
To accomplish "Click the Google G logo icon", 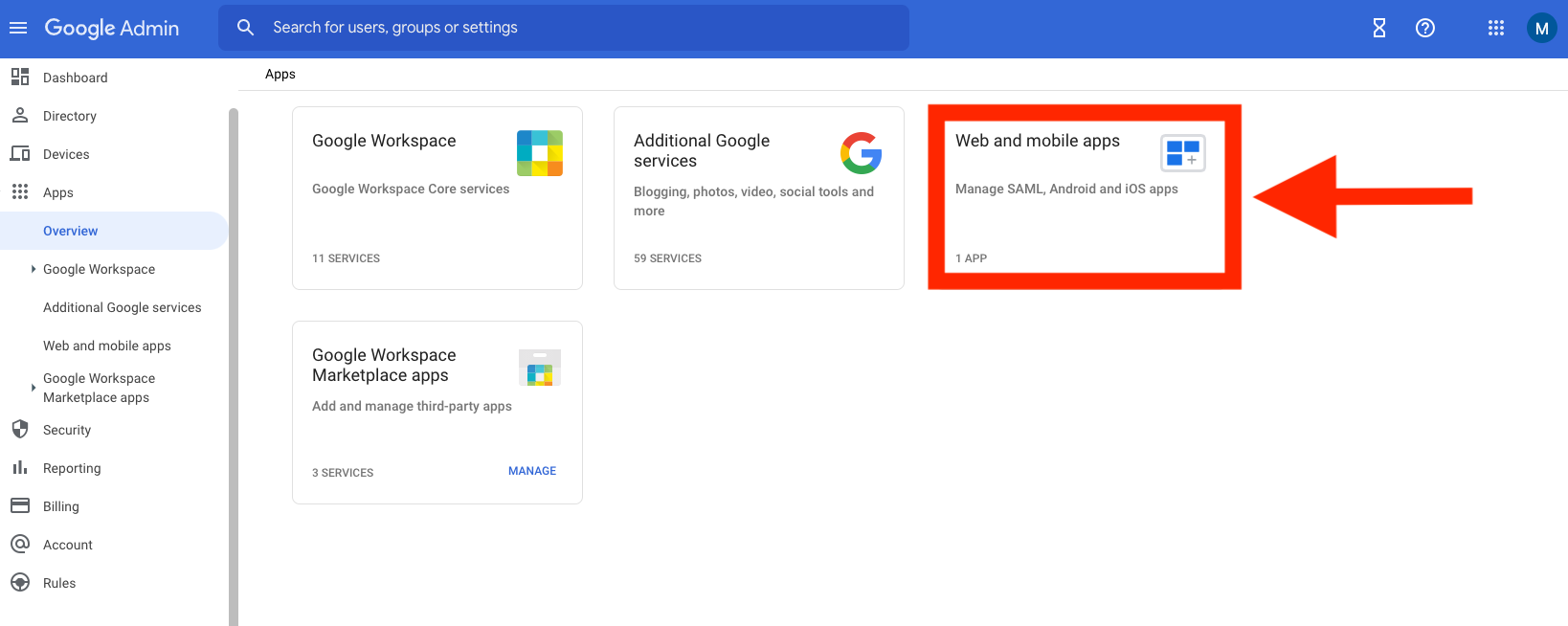I will pos(861,153).
